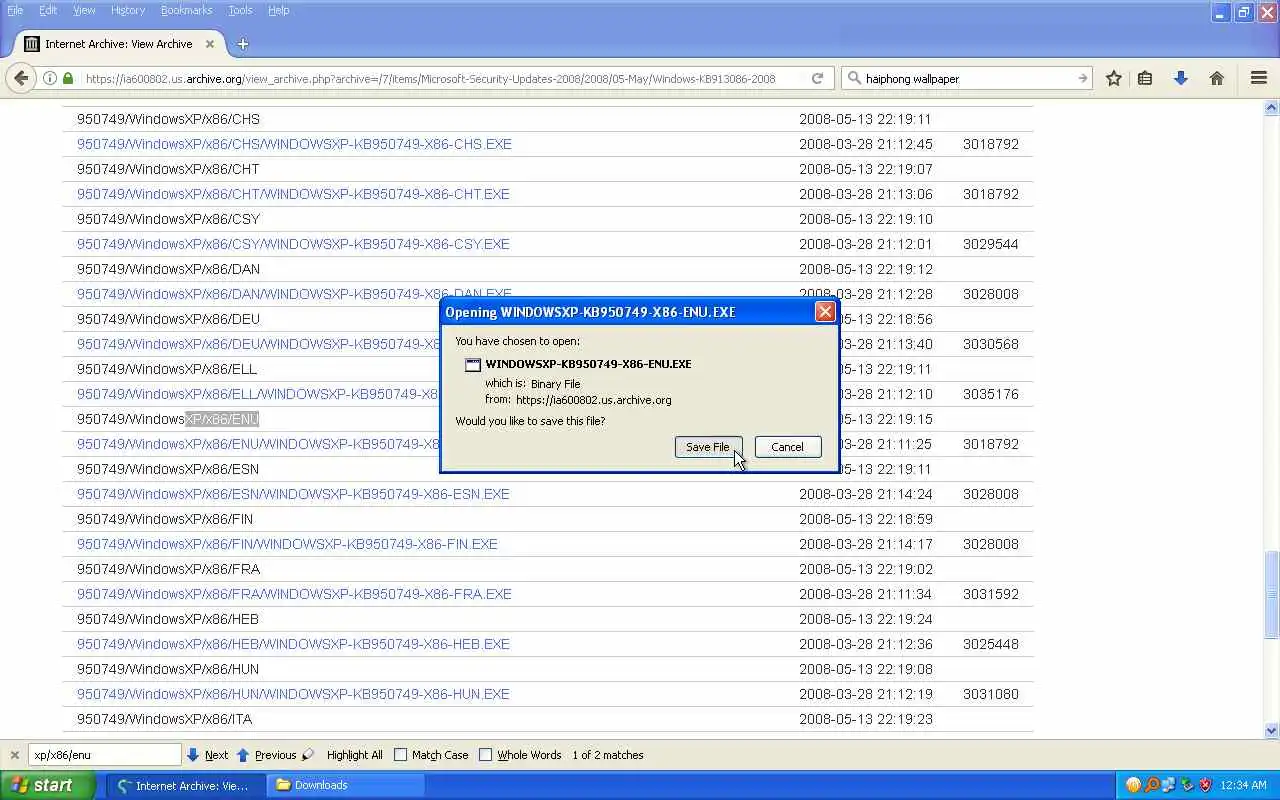The height and width of the screenshot is (800, 1280).
Task: Open the Bookmarks menu
Action: click(x=186, y=10)
